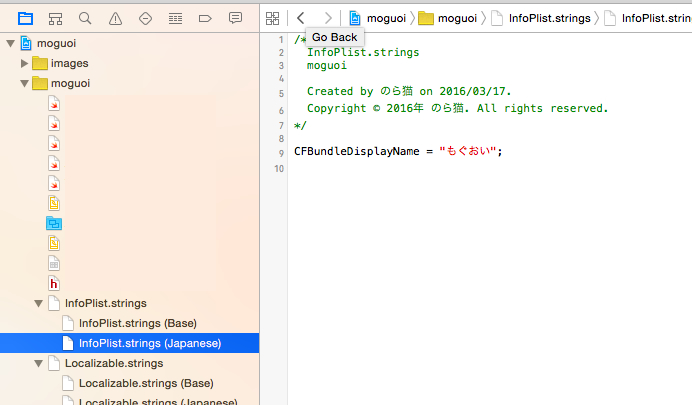Expand the images folder
This screenshot has width=692, height=405.
(25, 63)
